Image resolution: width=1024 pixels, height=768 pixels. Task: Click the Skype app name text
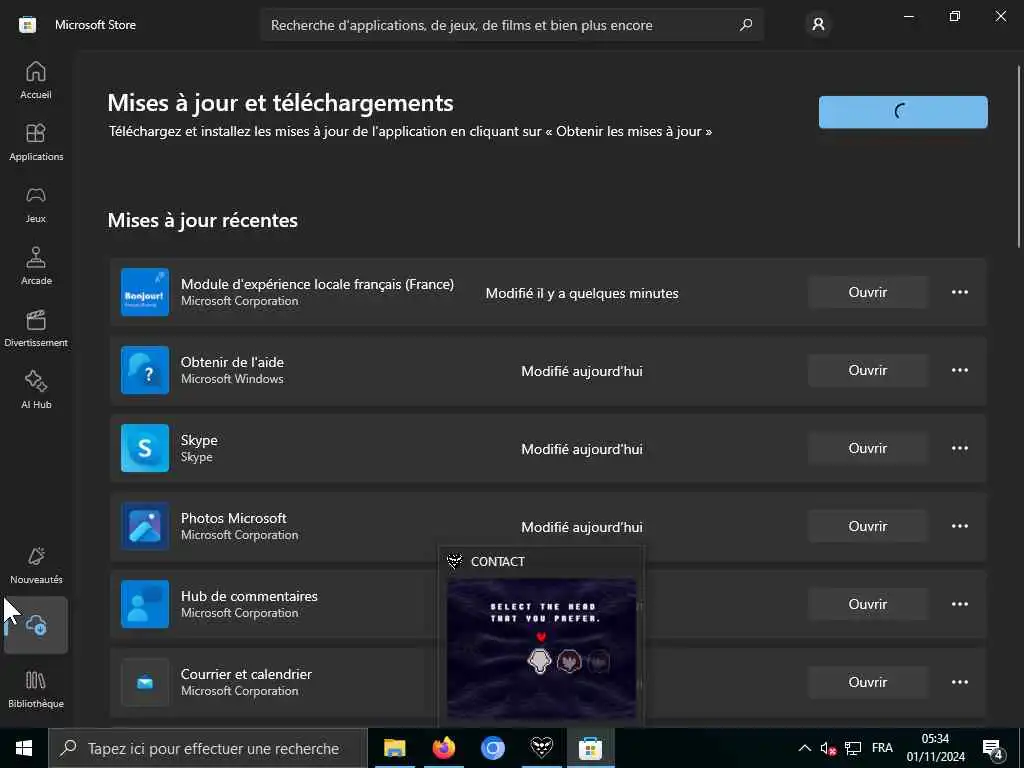(199, 440)
